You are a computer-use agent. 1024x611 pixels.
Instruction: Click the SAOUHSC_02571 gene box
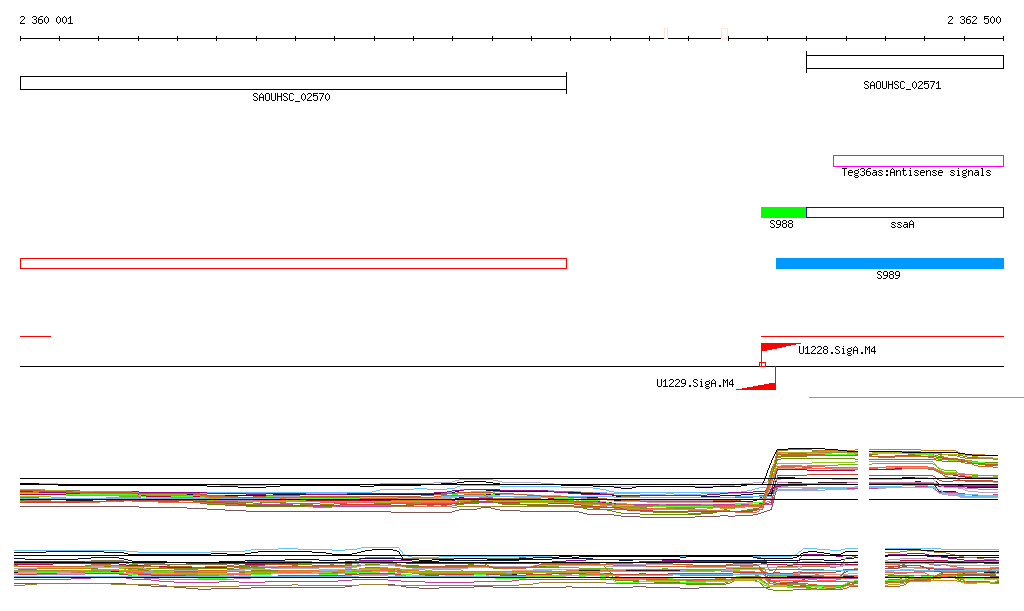pyautogui.click(x=904, y=62)
